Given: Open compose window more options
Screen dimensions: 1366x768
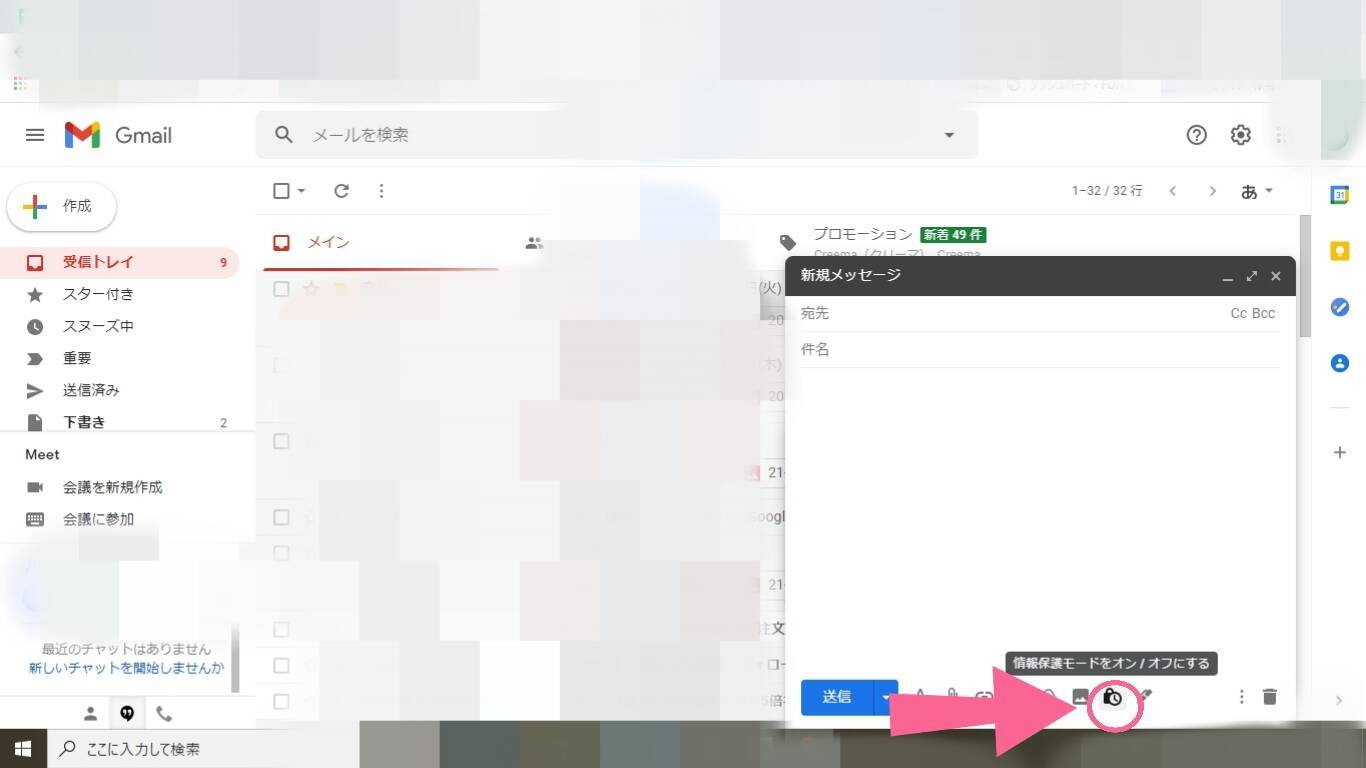Looking at the screenshot, I should coord(1241,697).
